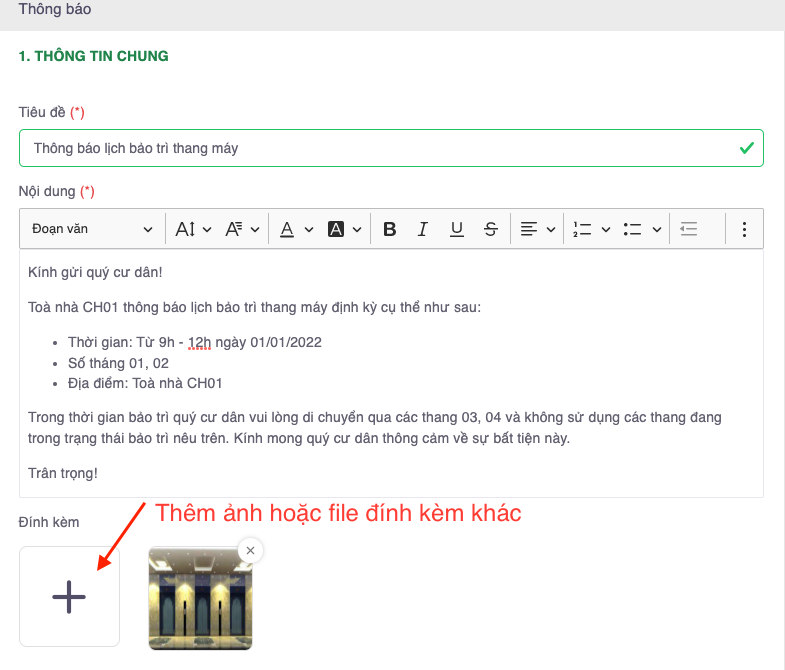Show more toolbar items via three dots
This screenshot has height=670, width=785.
point(744,229)
